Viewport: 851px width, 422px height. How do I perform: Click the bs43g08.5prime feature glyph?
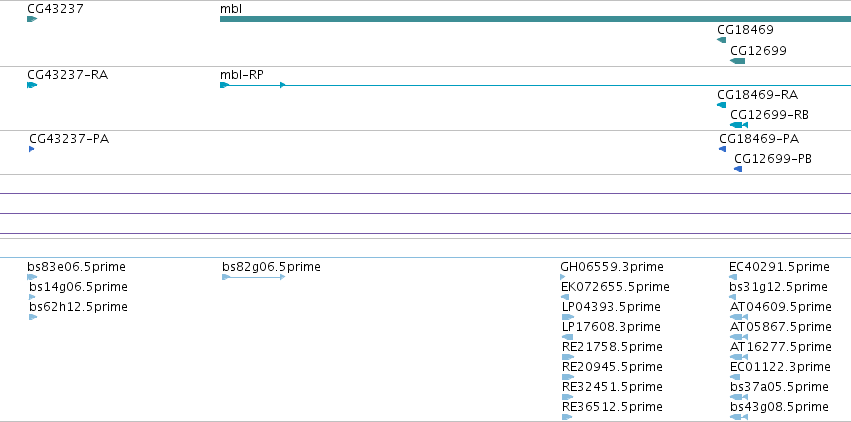pos(739,417)
